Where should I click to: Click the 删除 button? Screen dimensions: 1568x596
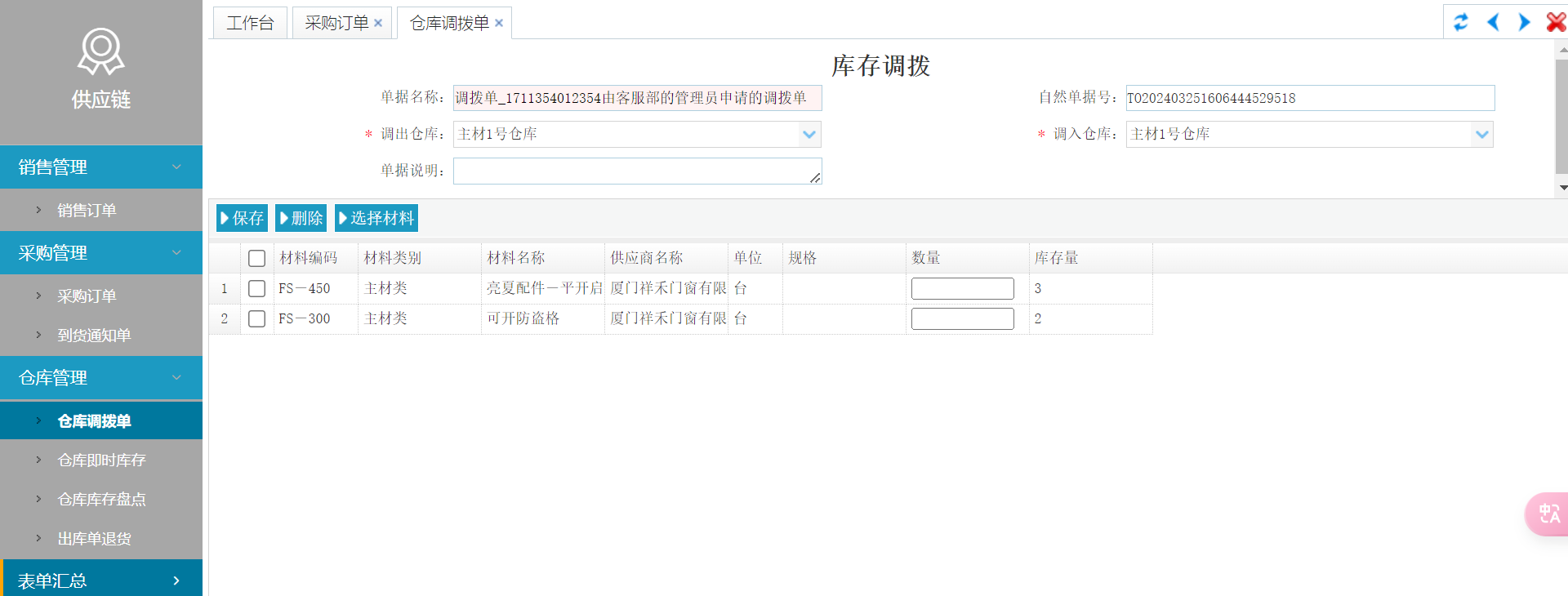[x=301, y=218]
